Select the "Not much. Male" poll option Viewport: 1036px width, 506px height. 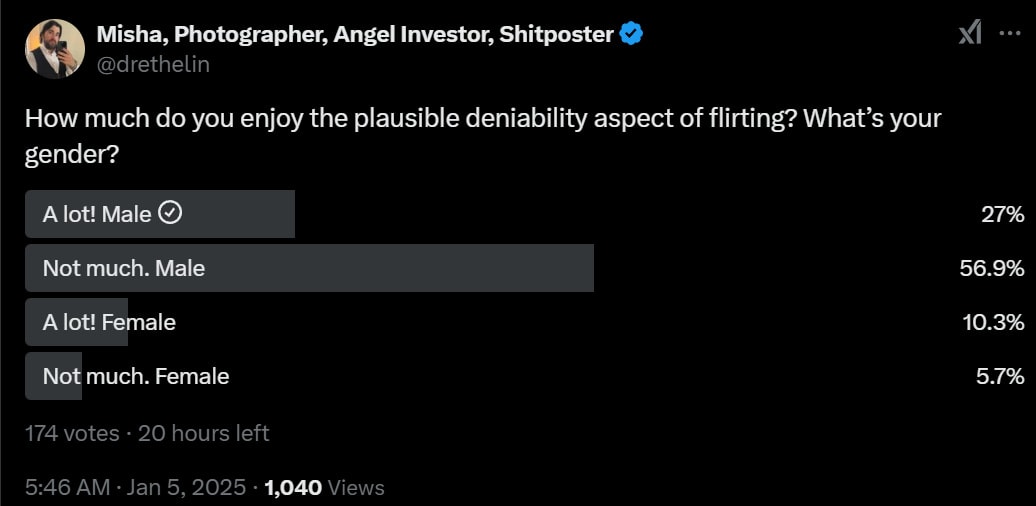(x=124, y=268)
